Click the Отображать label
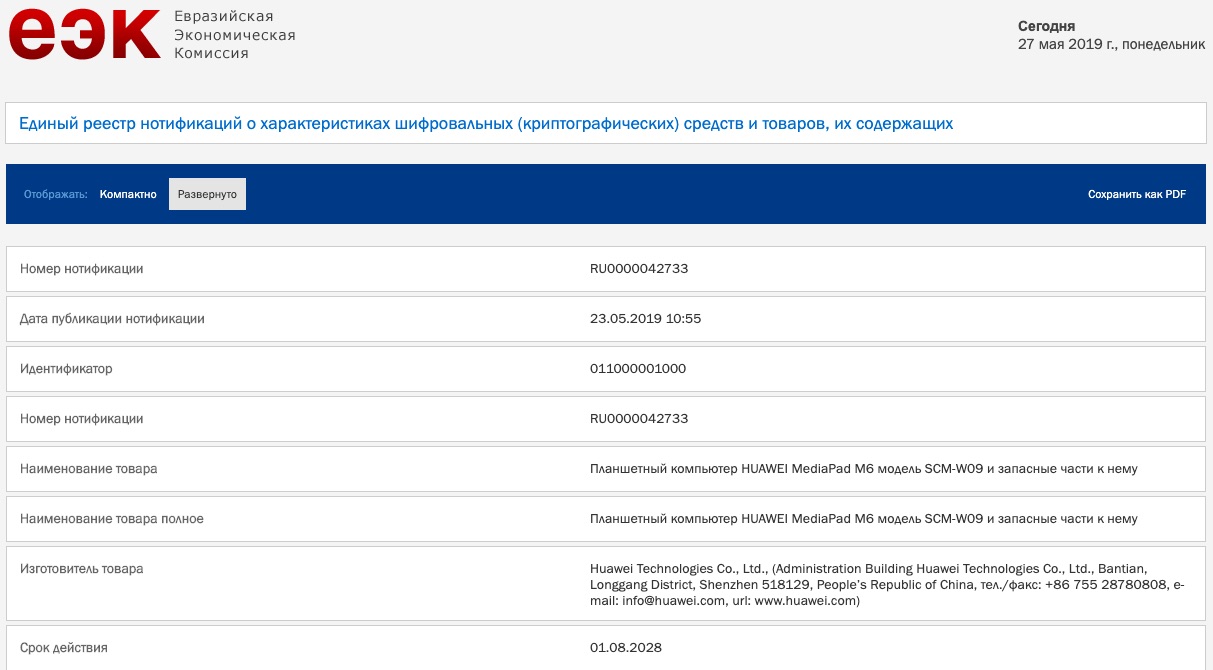 [x=56, y=194]
